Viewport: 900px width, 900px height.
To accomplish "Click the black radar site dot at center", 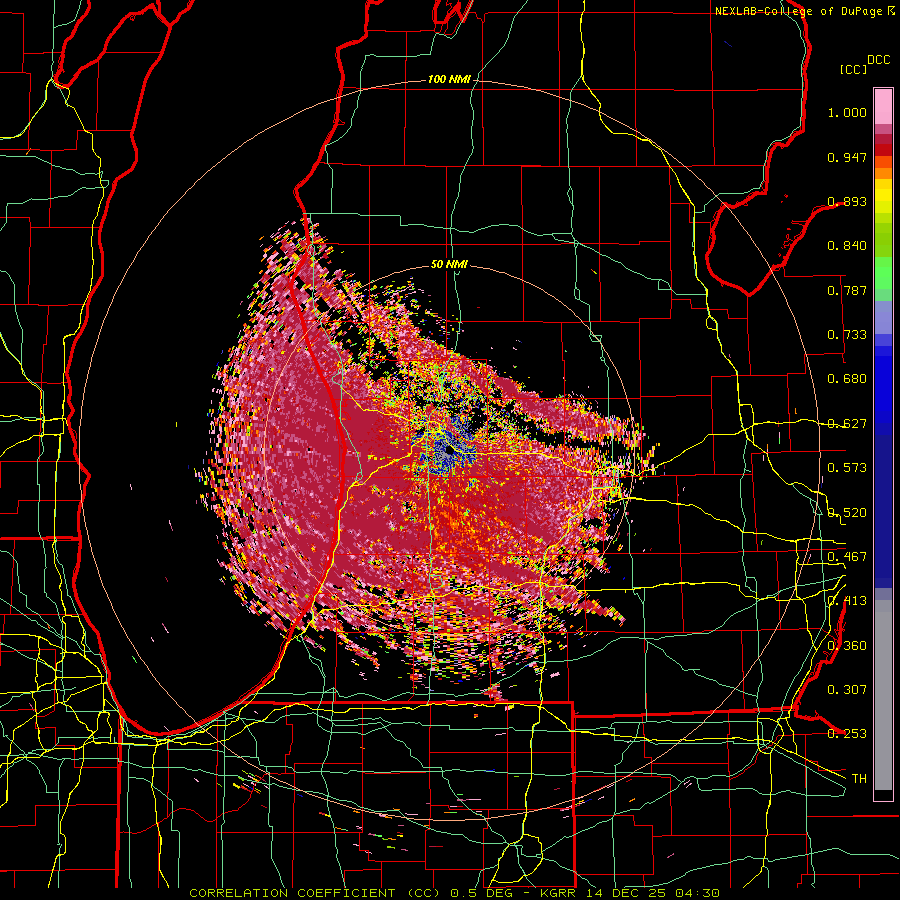I will point(449,451).
